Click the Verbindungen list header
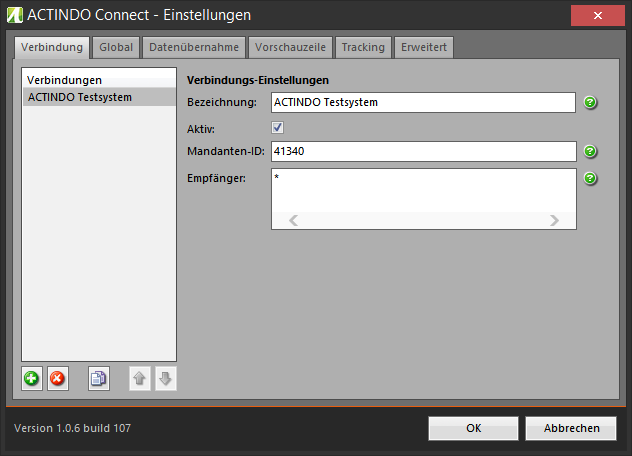This screenshot has width=632, height=456. tap(100, 80)
